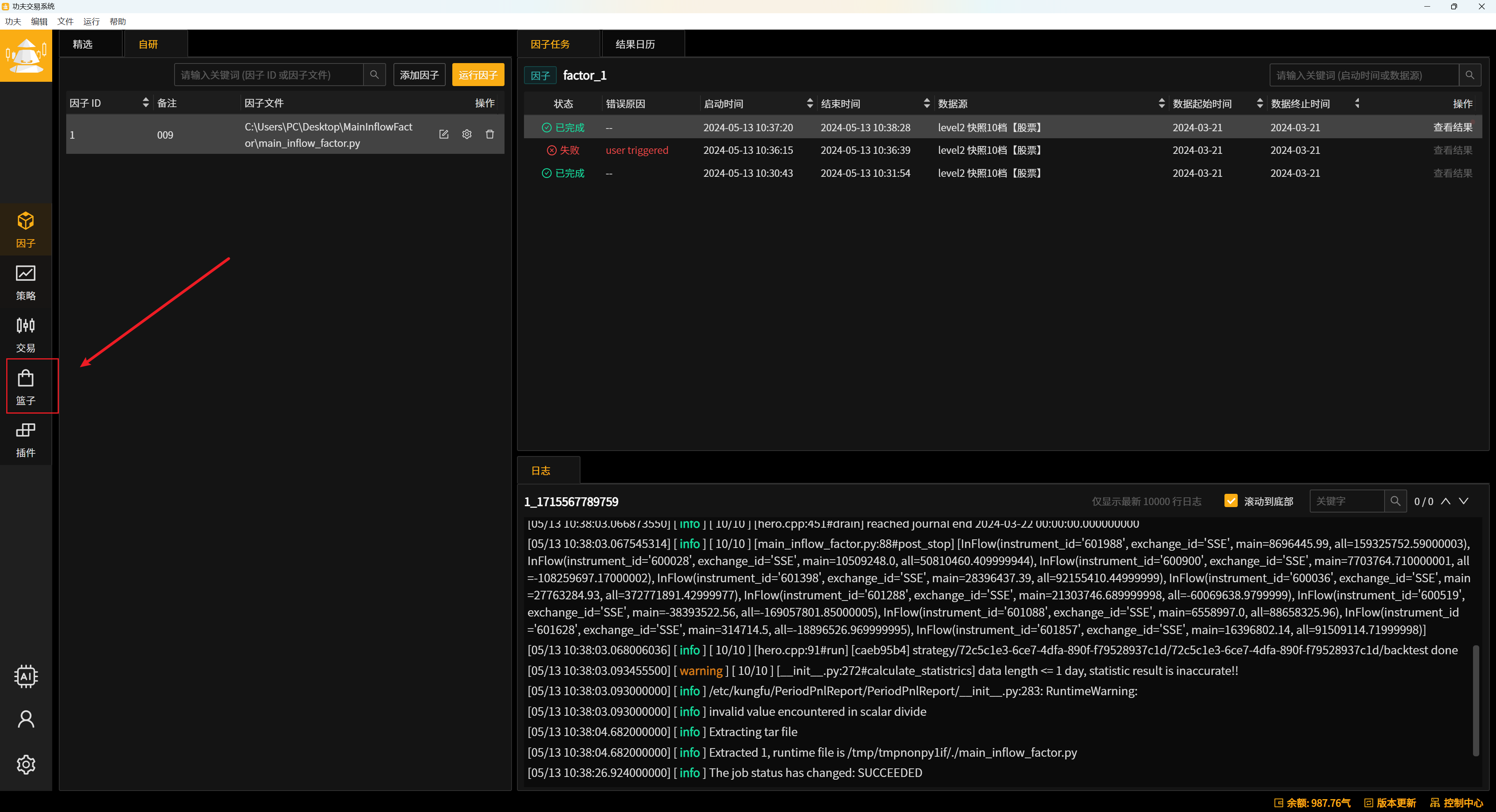The width and height of the screenshot is (1496, 812).
Task: Click 查看结果 for the first completed task
Action: (x=1452, y=127)
